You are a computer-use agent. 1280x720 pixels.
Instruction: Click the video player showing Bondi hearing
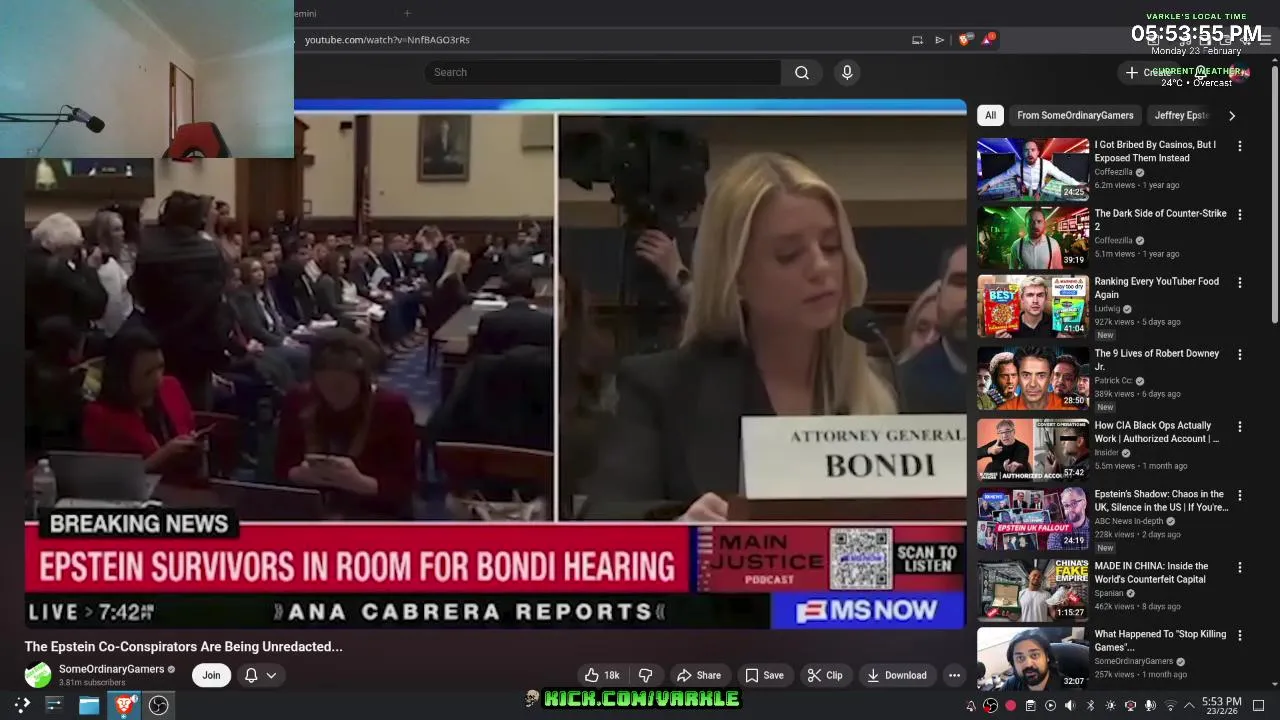[495, 365]
